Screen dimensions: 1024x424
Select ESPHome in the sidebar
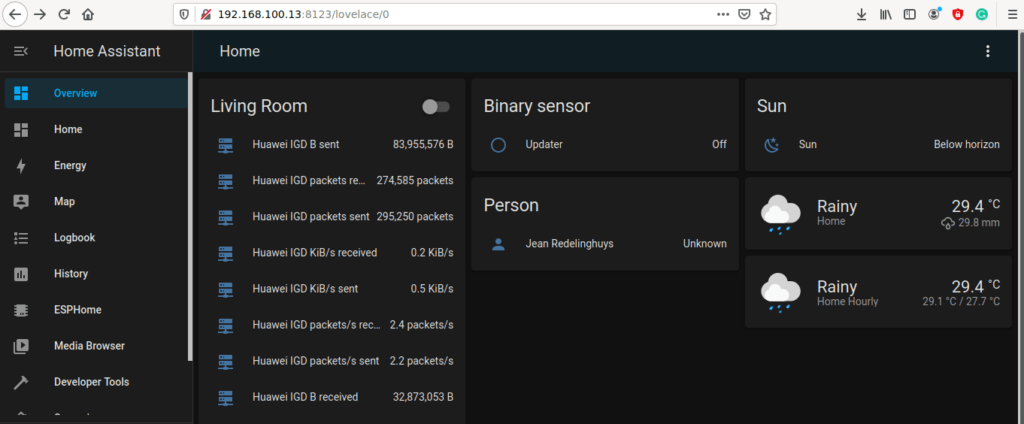pyautogui.click(x=96, y=310)
